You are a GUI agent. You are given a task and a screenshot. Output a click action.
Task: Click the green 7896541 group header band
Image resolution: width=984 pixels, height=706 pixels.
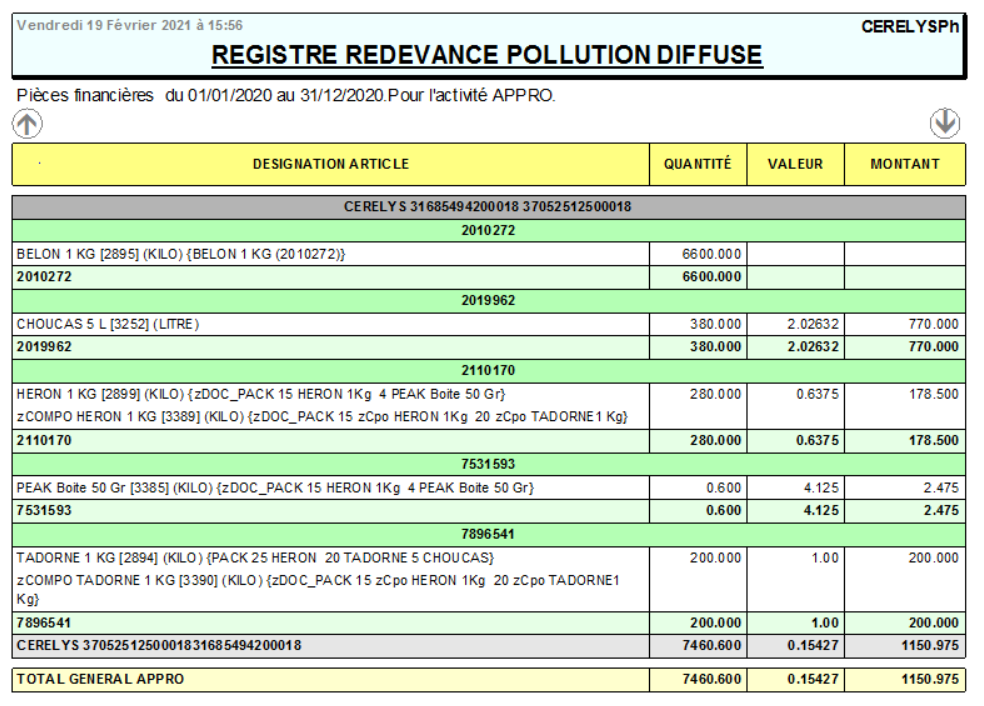tap(488, 534)
